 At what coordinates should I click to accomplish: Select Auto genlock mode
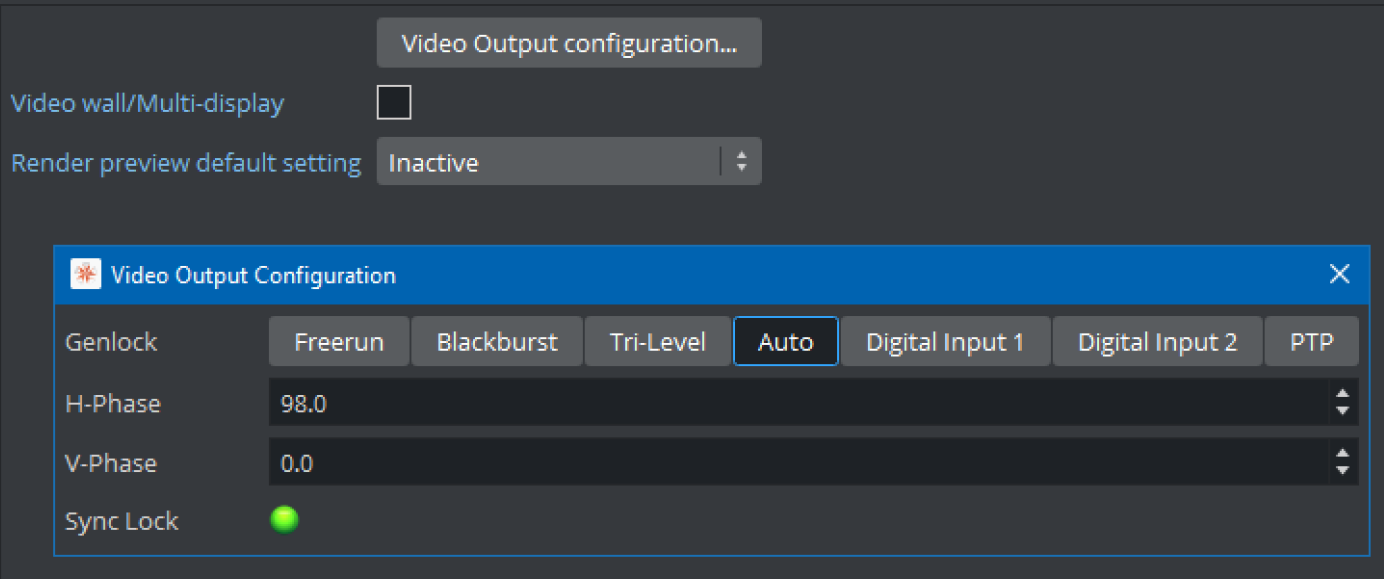786,342
